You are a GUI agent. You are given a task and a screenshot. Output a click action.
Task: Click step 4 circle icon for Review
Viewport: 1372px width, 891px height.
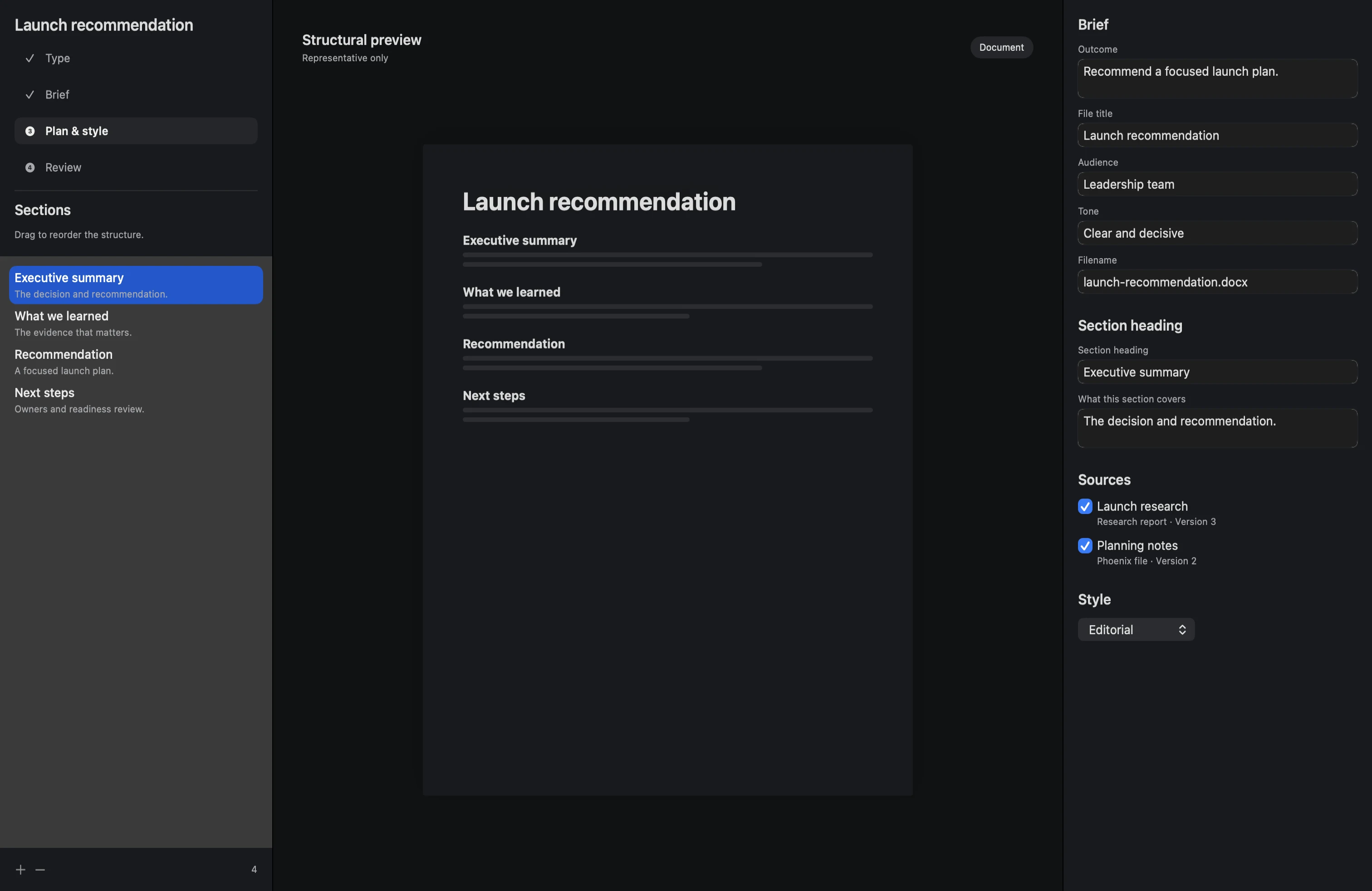tap(30, 168)
